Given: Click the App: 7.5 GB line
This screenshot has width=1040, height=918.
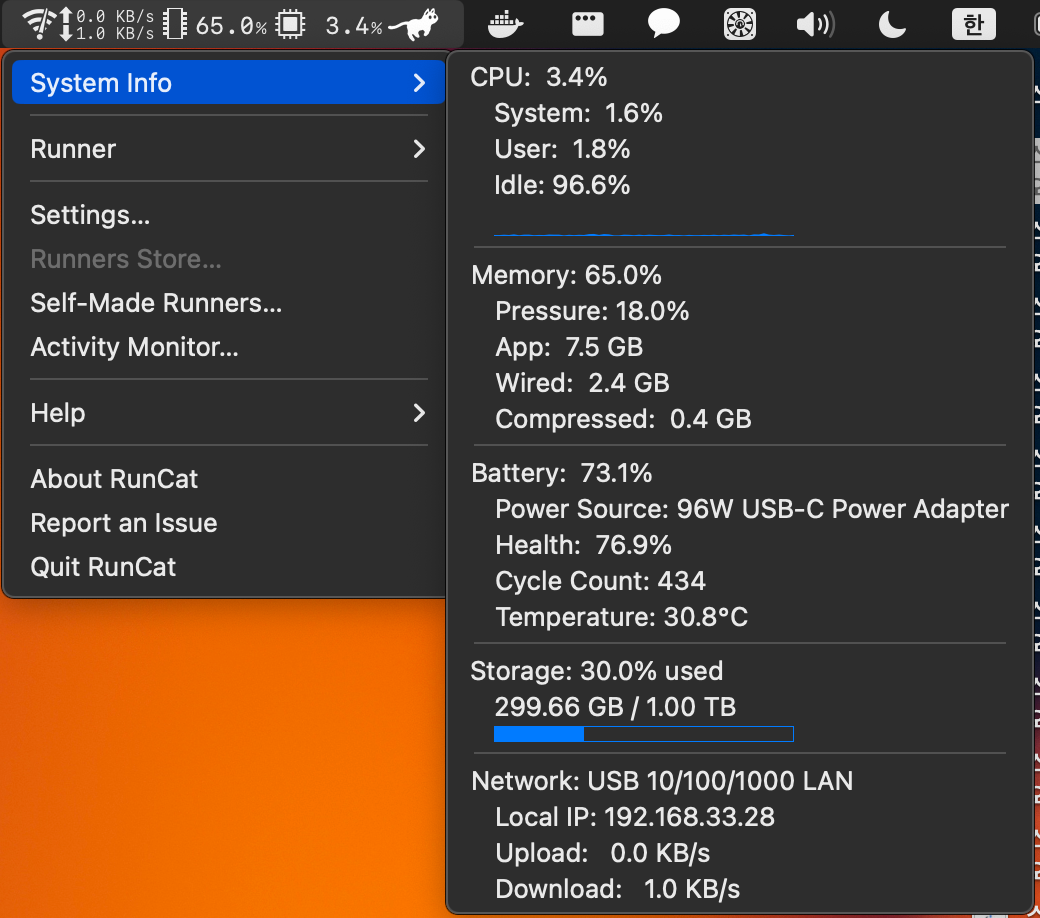Looking at the screenshot, I should pos(569,347).
